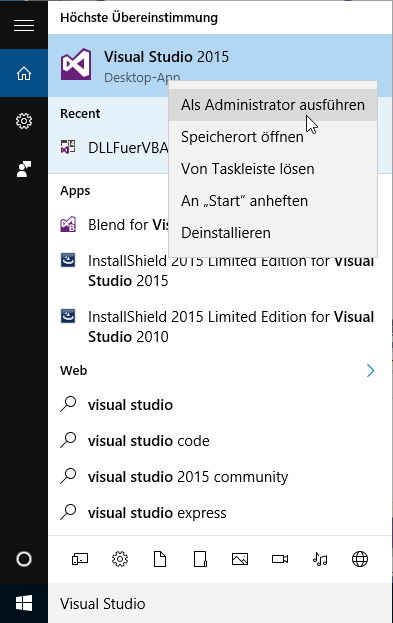Viewport: 393px width, 623px height.
Task: Open the hamburger menu icon
Action: [x=24, y=26]
